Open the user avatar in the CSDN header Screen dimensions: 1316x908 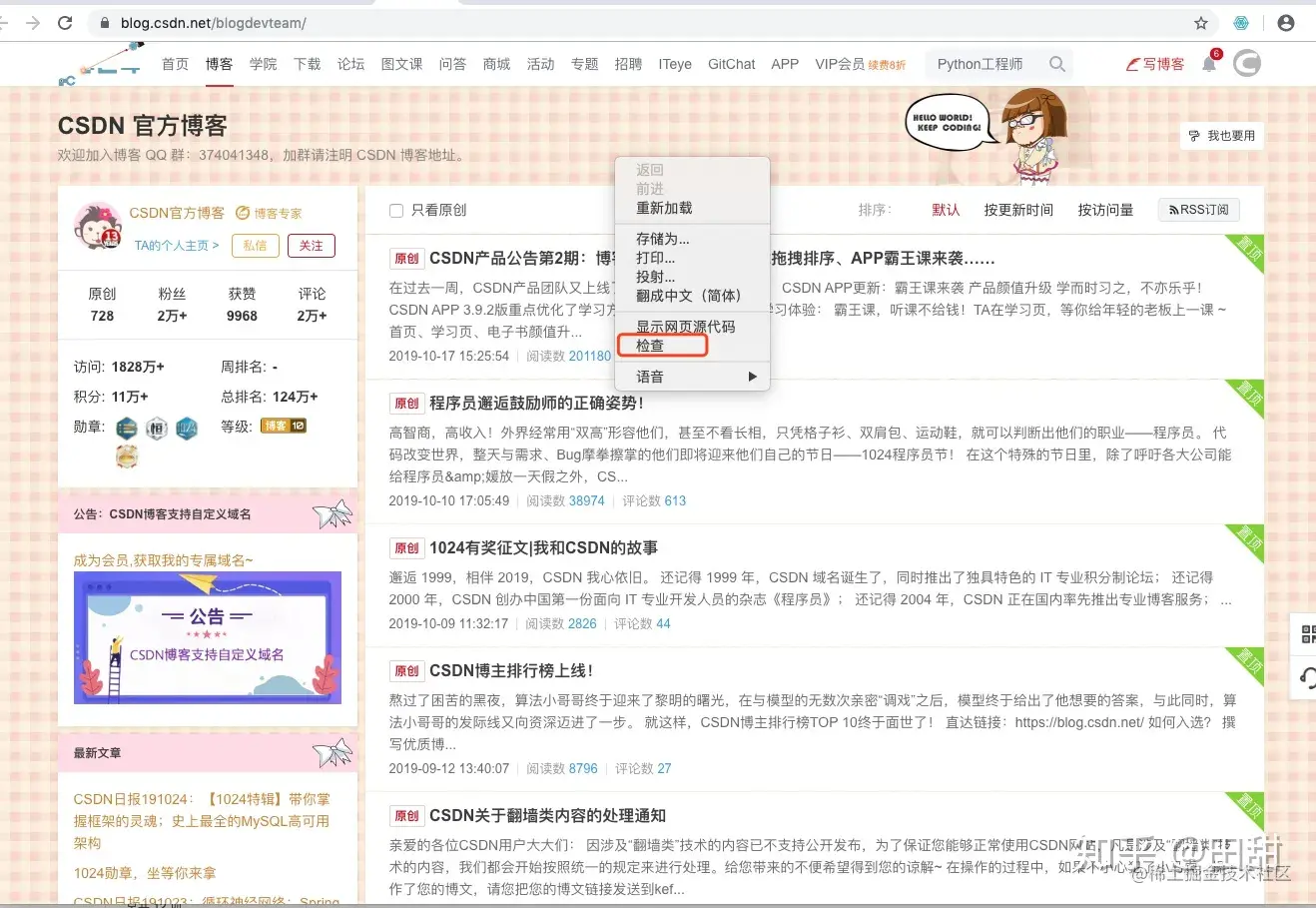(x=1247, y=64)
